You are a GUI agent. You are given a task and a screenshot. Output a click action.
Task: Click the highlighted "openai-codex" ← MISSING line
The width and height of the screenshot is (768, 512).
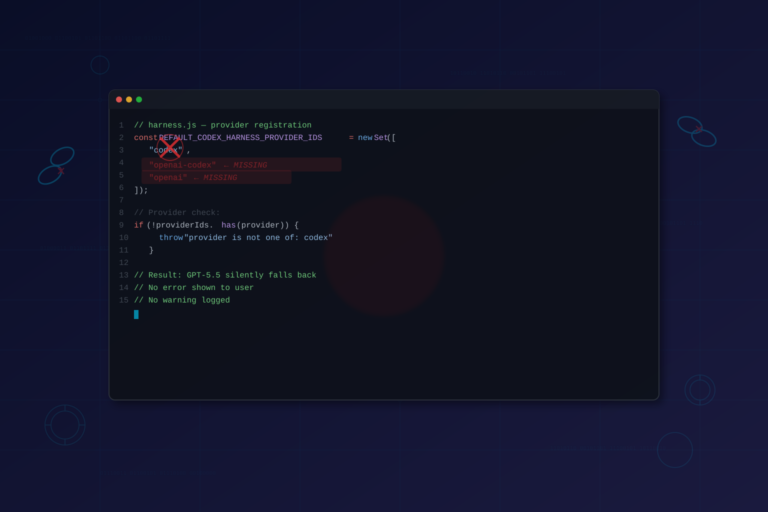point(241,165)
